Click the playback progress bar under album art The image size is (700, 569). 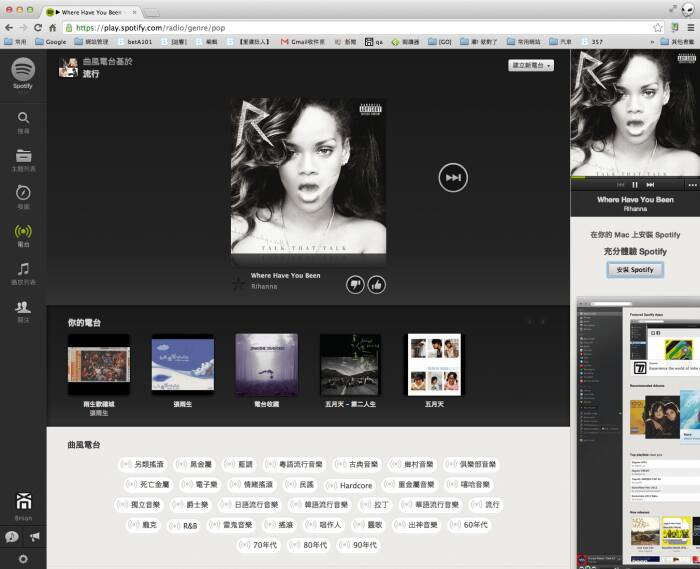click(635, 178)
